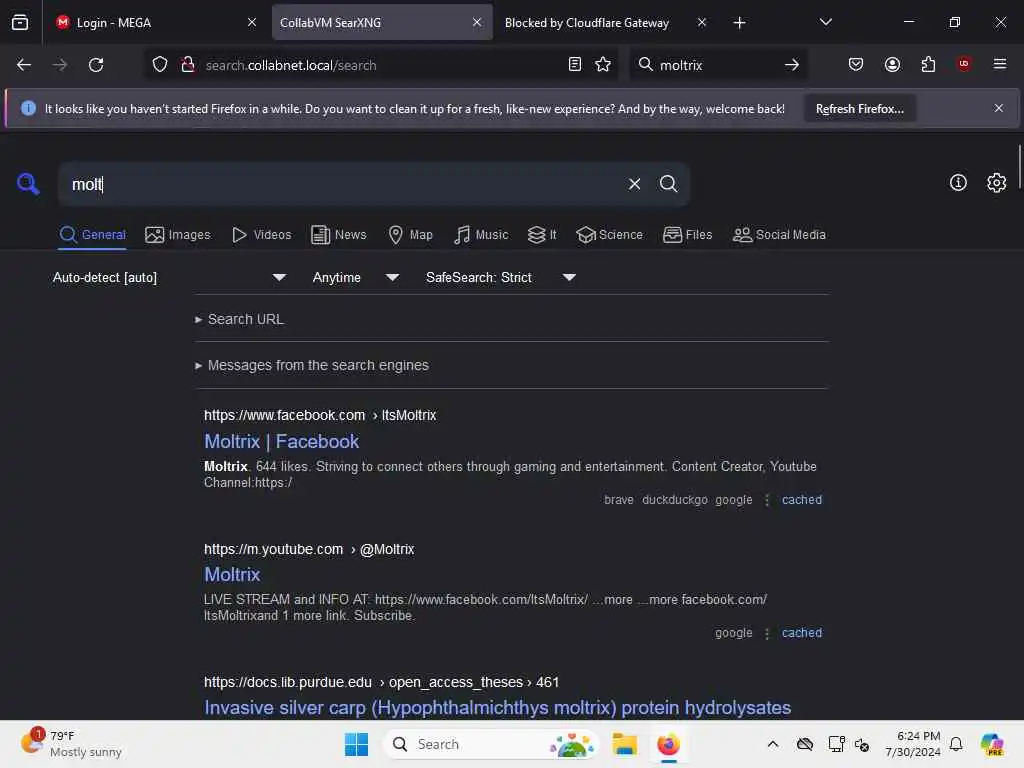Viewport: 1024px width, 768px height.
Task: Open the Pocket save icon
Action: (856, 65)
